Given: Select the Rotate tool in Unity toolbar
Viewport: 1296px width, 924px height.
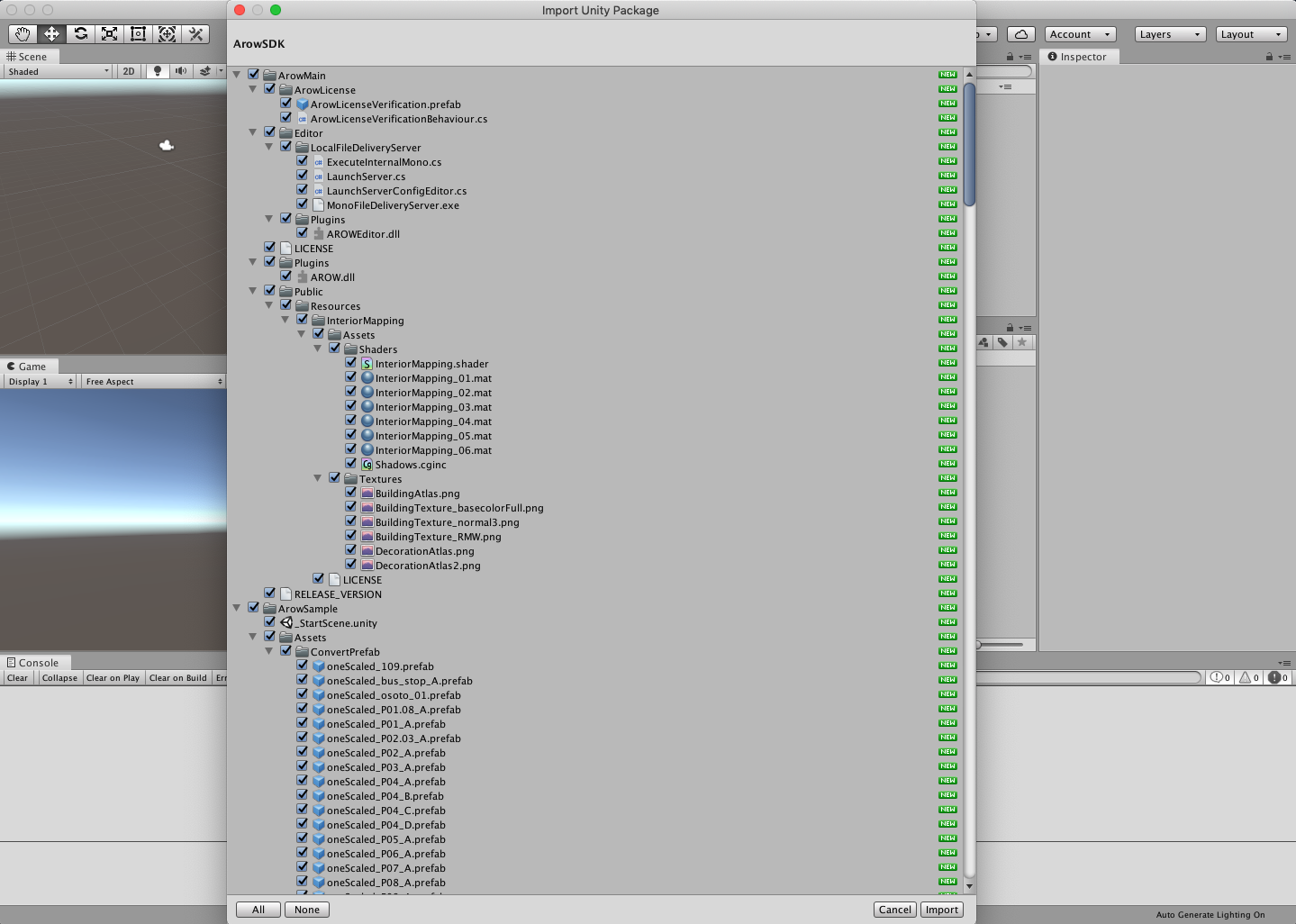Looking at the screenshot, I should tap(80, 34).
